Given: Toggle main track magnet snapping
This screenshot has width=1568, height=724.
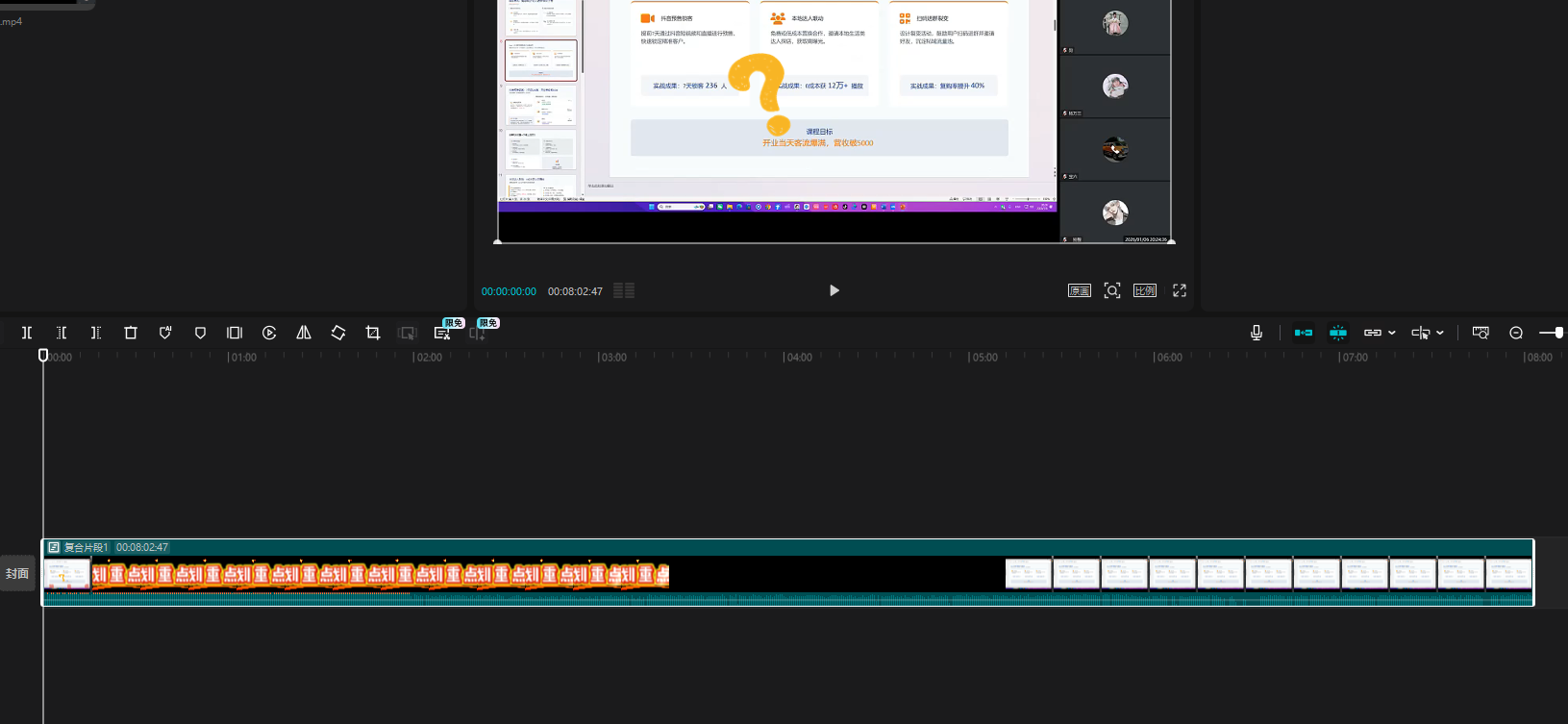Looking at the screenshot, I should [x=1304, y=333].
